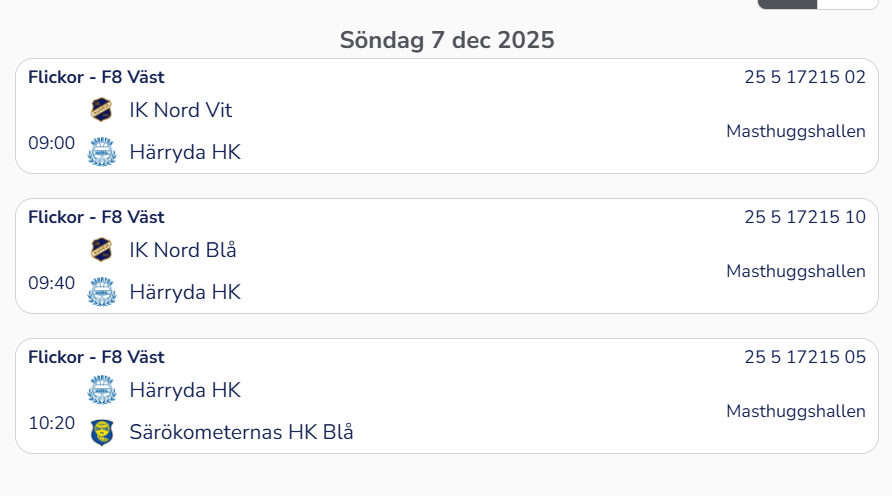
Task: Open match number 25 5 17215 02
Action: tap(804, 77)
